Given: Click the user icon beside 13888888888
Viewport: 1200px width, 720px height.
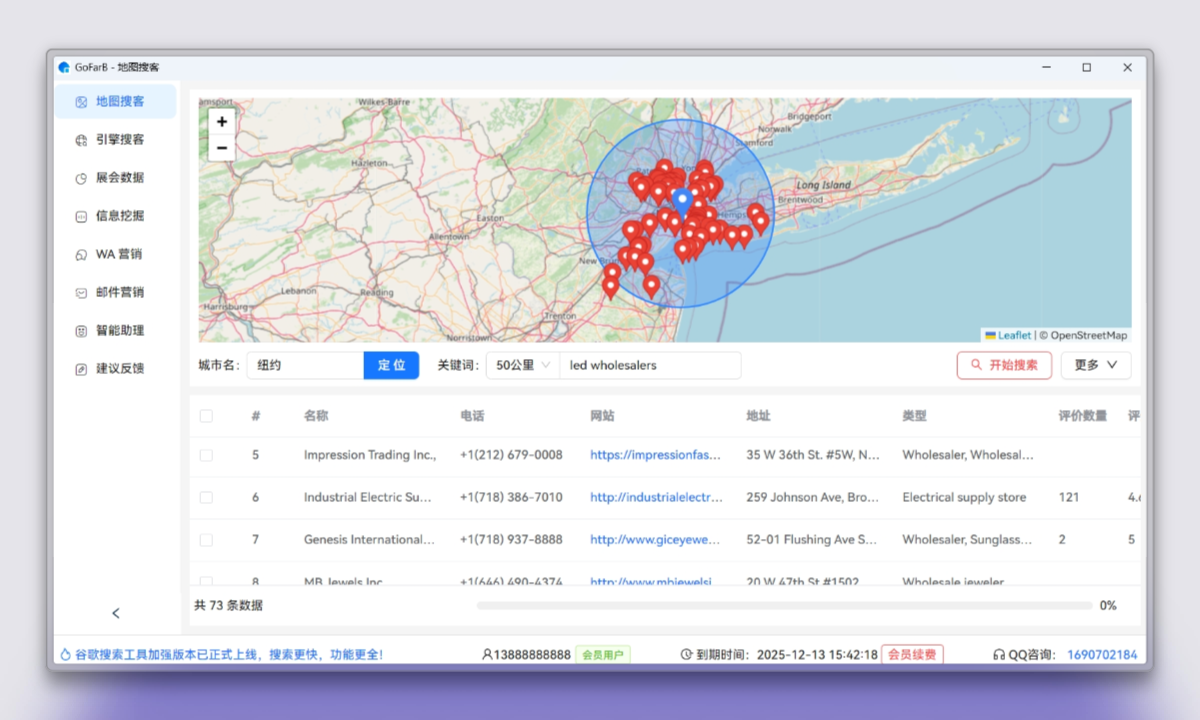Looking at the screenshot, I should coord(487,655).
